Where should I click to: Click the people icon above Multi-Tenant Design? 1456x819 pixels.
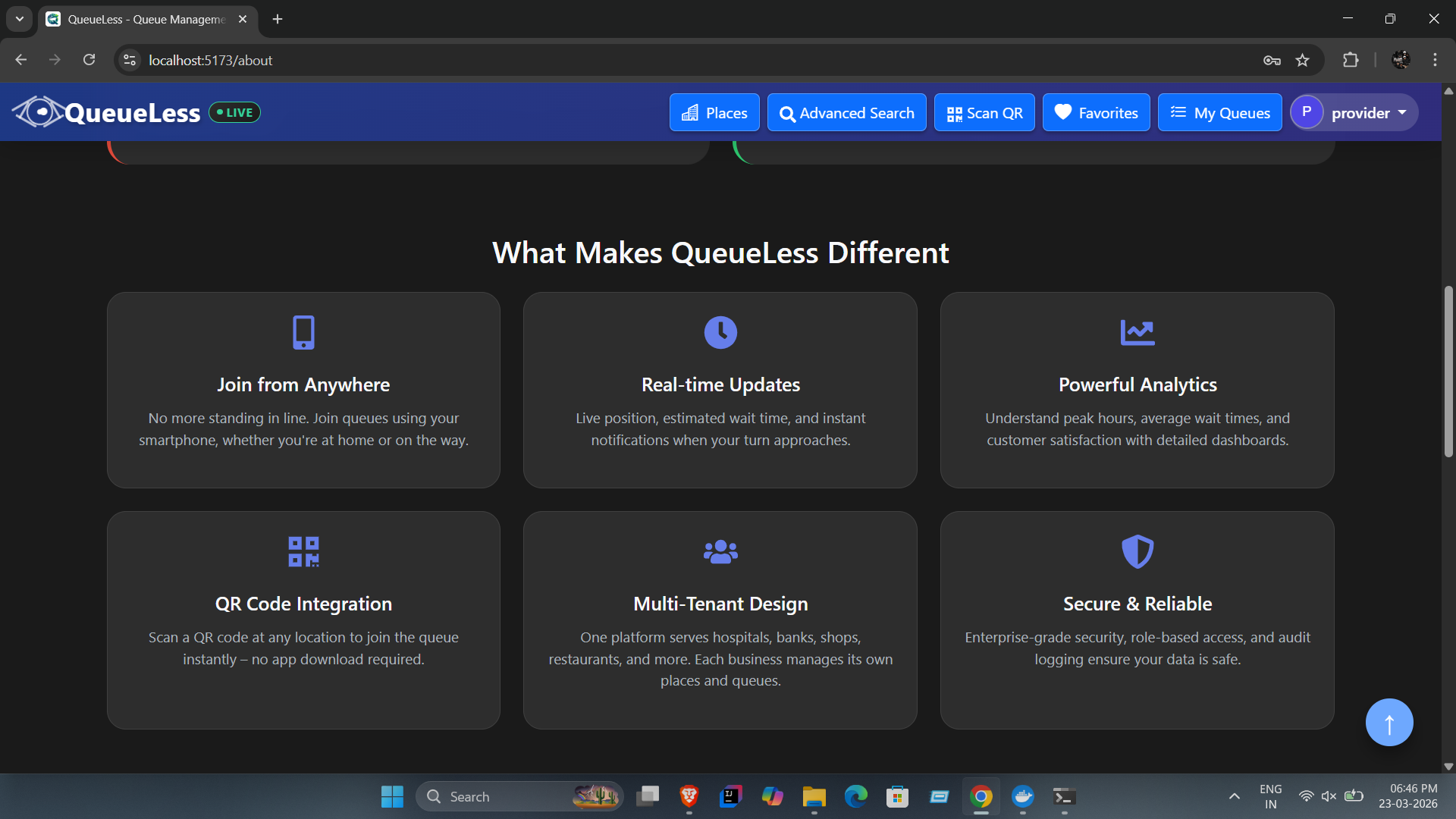coord(720,551)
